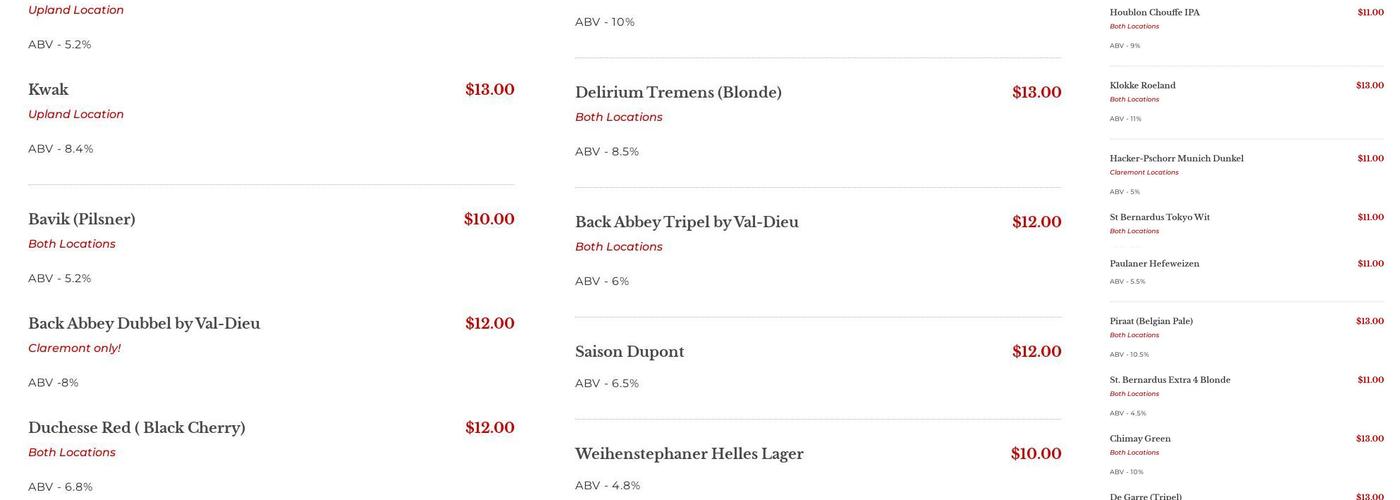Choose the Saison Dupont item
This screenshot has width=1400, height=500.
(629, 352)
